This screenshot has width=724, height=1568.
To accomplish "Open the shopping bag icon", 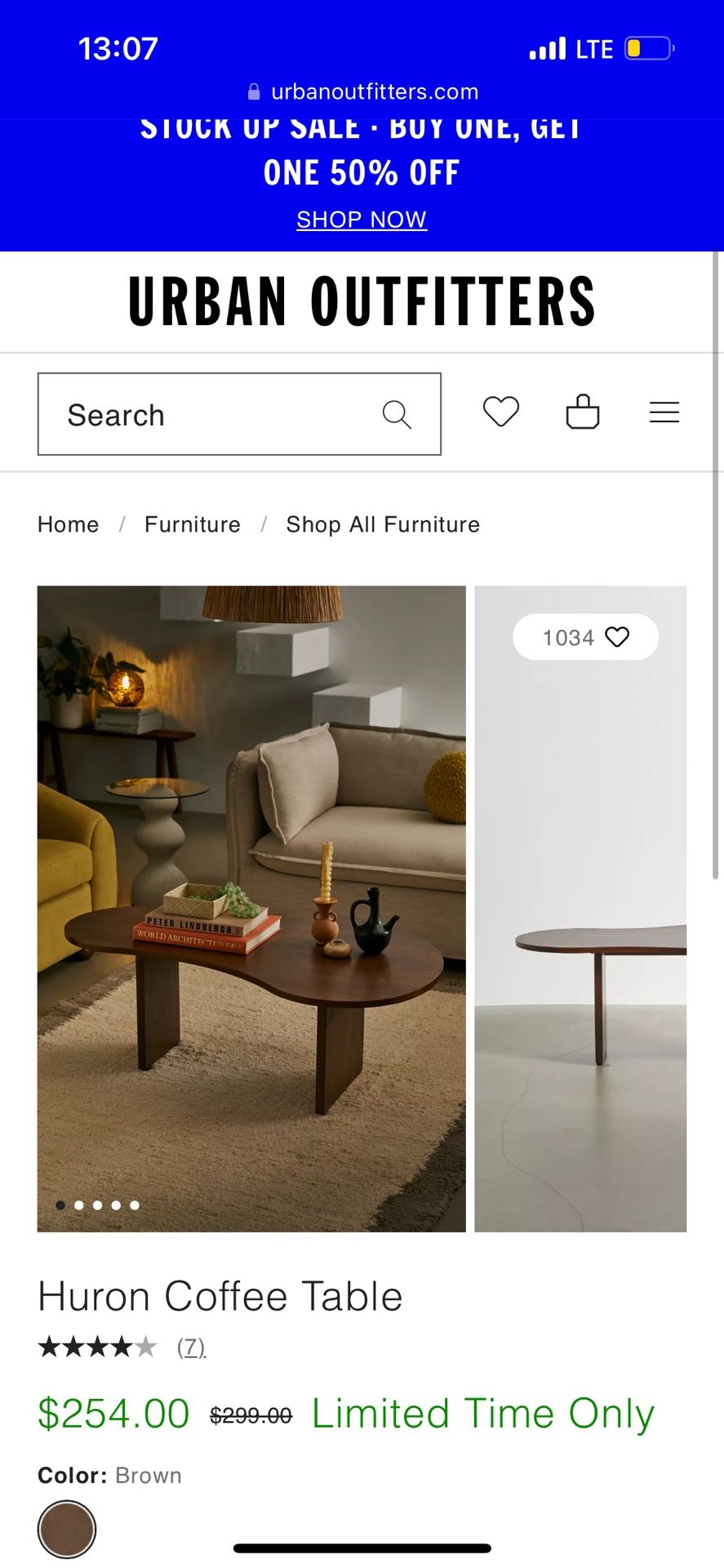I will click(583, 412).
